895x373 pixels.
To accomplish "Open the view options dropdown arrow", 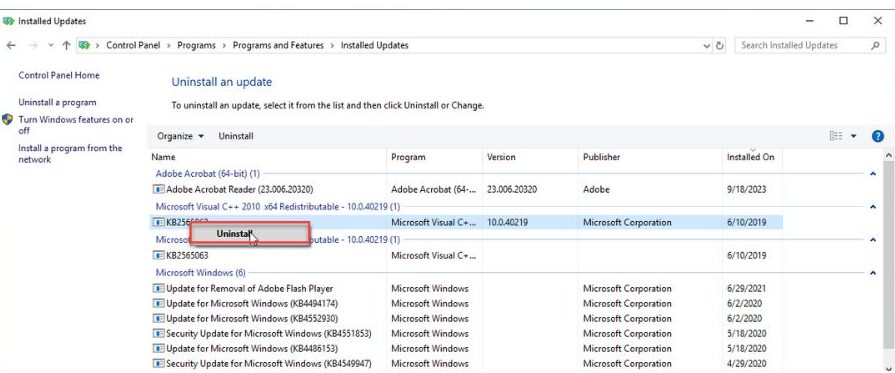I will [x=854, y=136].
